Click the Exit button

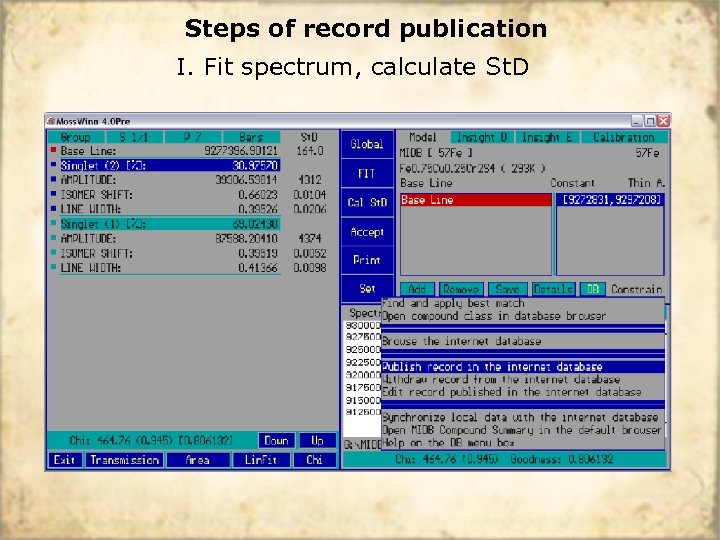click(64, 460)
